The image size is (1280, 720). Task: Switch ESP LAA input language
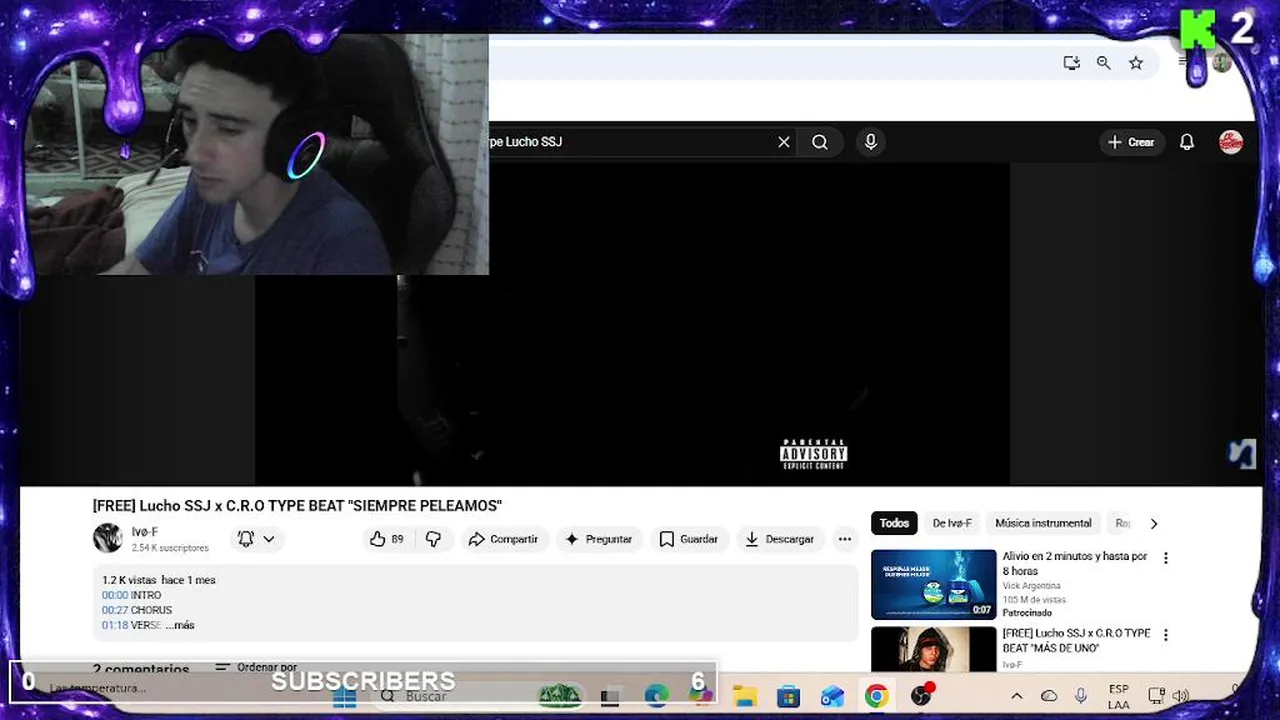coord(1119,696)
